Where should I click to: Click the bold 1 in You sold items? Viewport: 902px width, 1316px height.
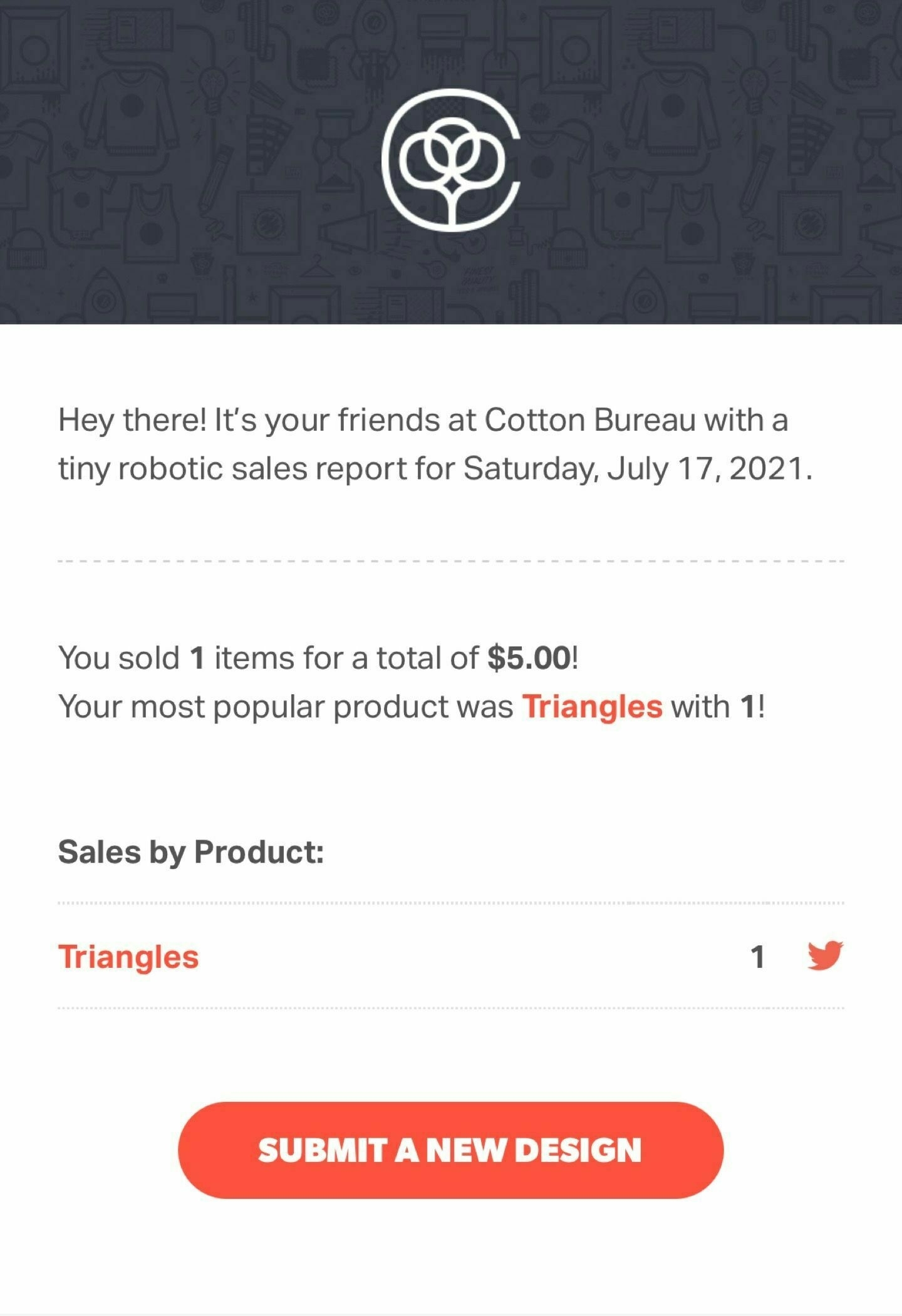click(197, 658)
